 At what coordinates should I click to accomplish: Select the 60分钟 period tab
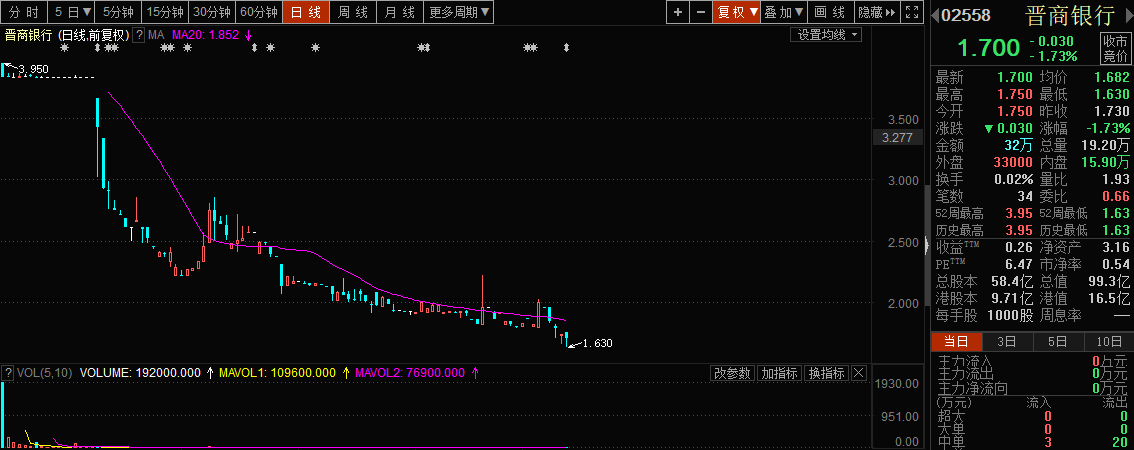click(259, 12)
